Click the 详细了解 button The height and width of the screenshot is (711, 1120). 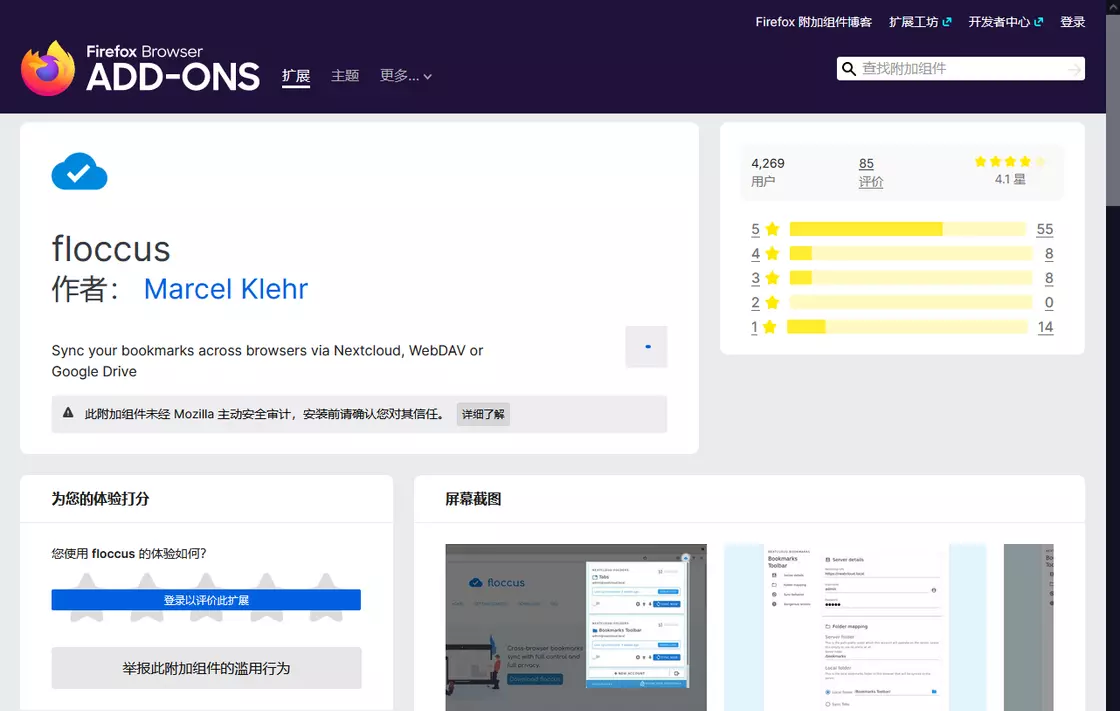(483, 414)
